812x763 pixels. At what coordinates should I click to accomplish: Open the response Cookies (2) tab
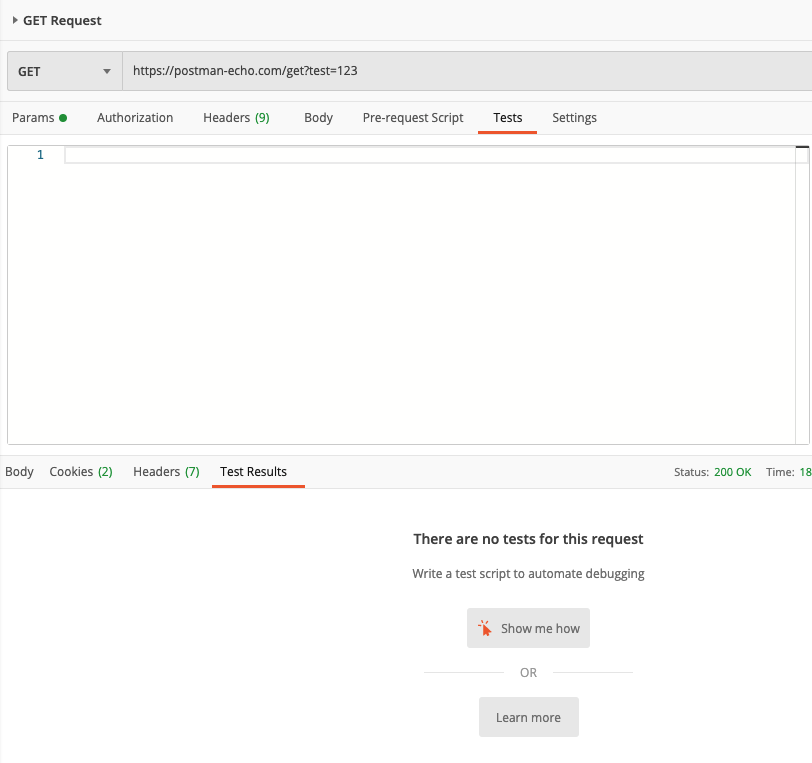click(x=80, y=472)
